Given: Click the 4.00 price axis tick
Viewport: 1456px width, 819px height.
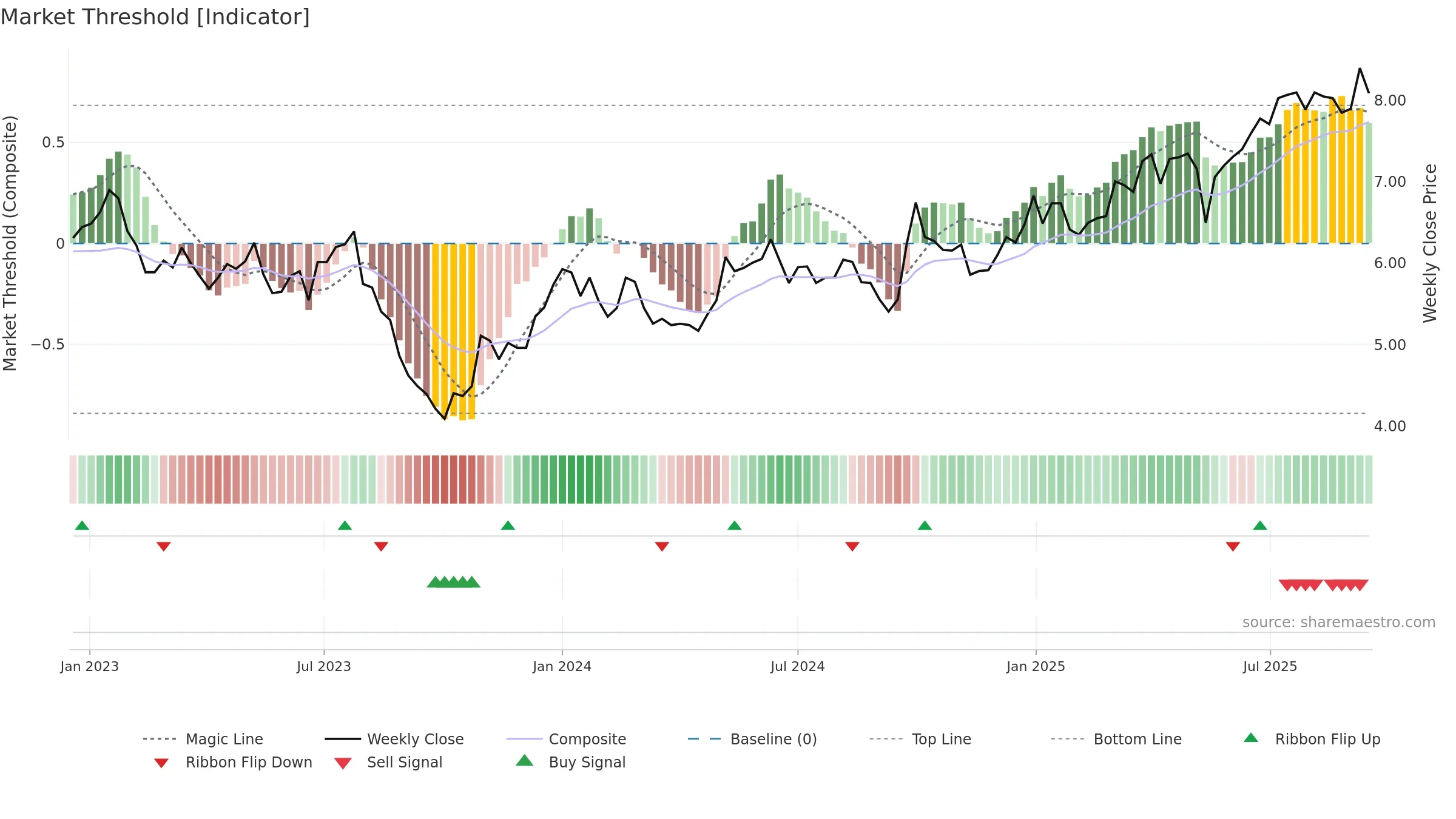Looking at the screenshot, I should (x=1390, y=426).
